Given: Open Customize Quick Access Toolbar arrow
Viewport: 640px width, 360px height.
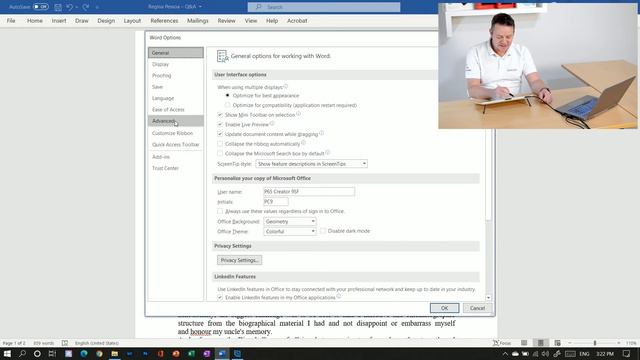Looking at the screenshot, I should click(97, 7).
